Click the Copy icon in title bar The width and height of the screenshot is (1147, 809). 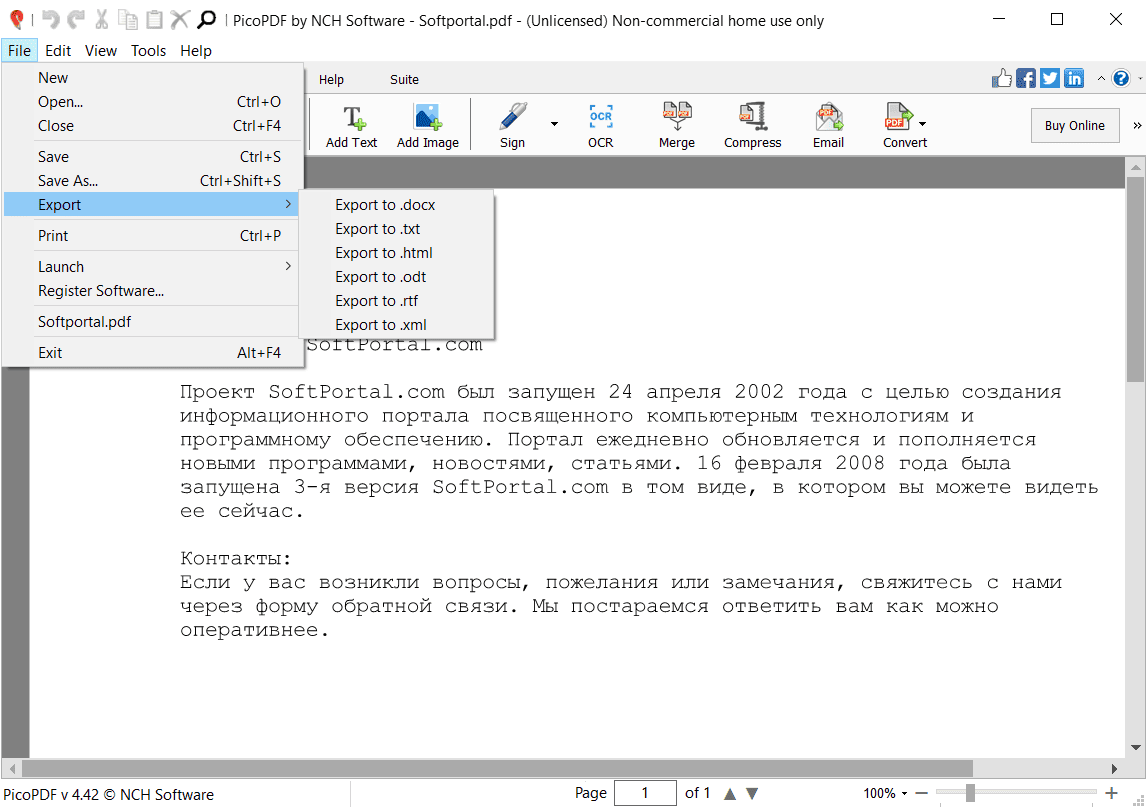click(x=128, y=20)
